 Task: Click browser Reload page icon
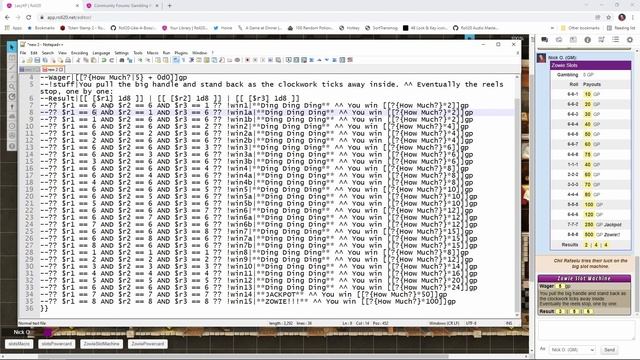[x=29, y=17]
